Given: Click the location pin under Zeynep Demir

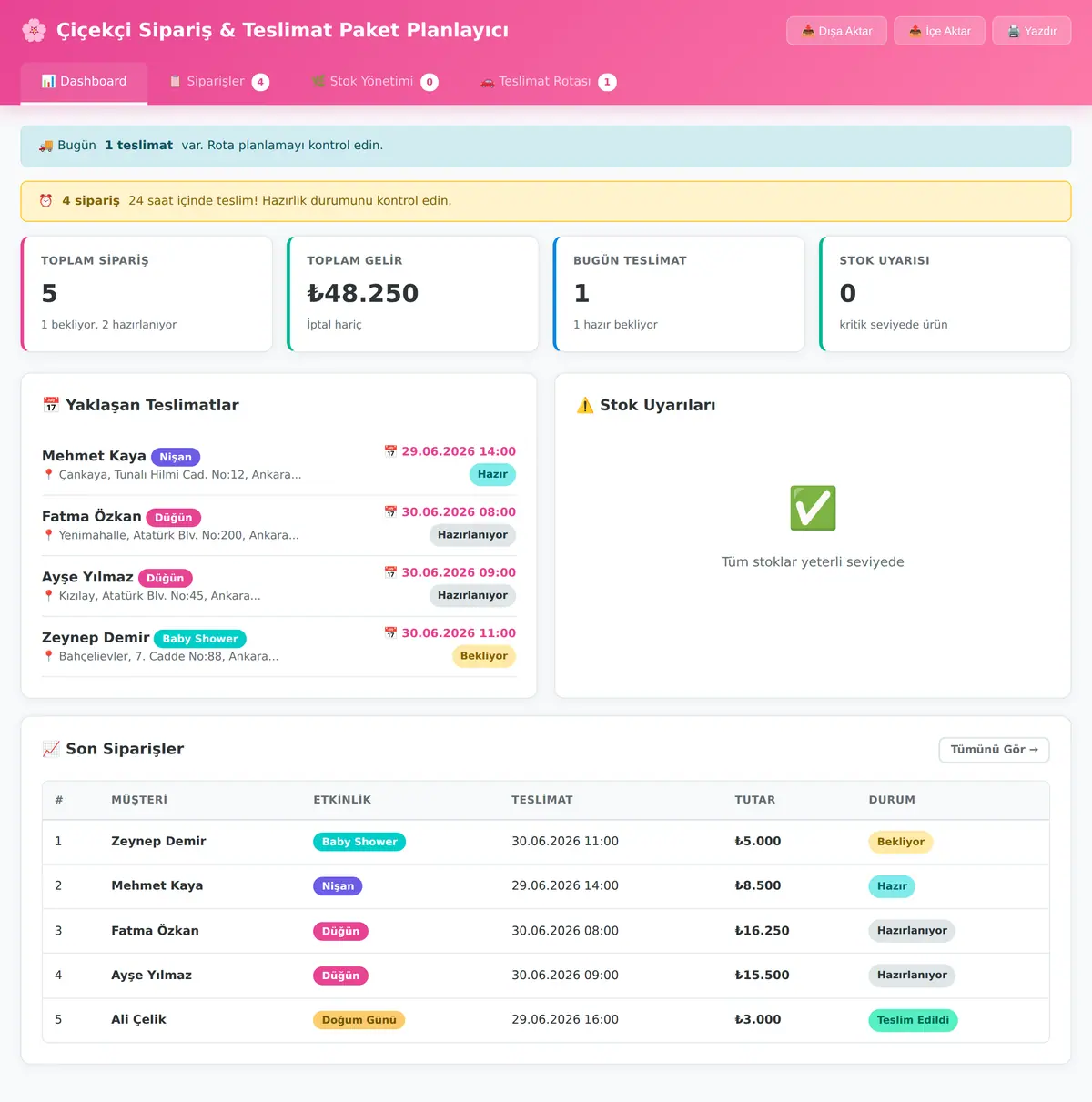Looking at the screenshot, I should [x=49, y=656].
